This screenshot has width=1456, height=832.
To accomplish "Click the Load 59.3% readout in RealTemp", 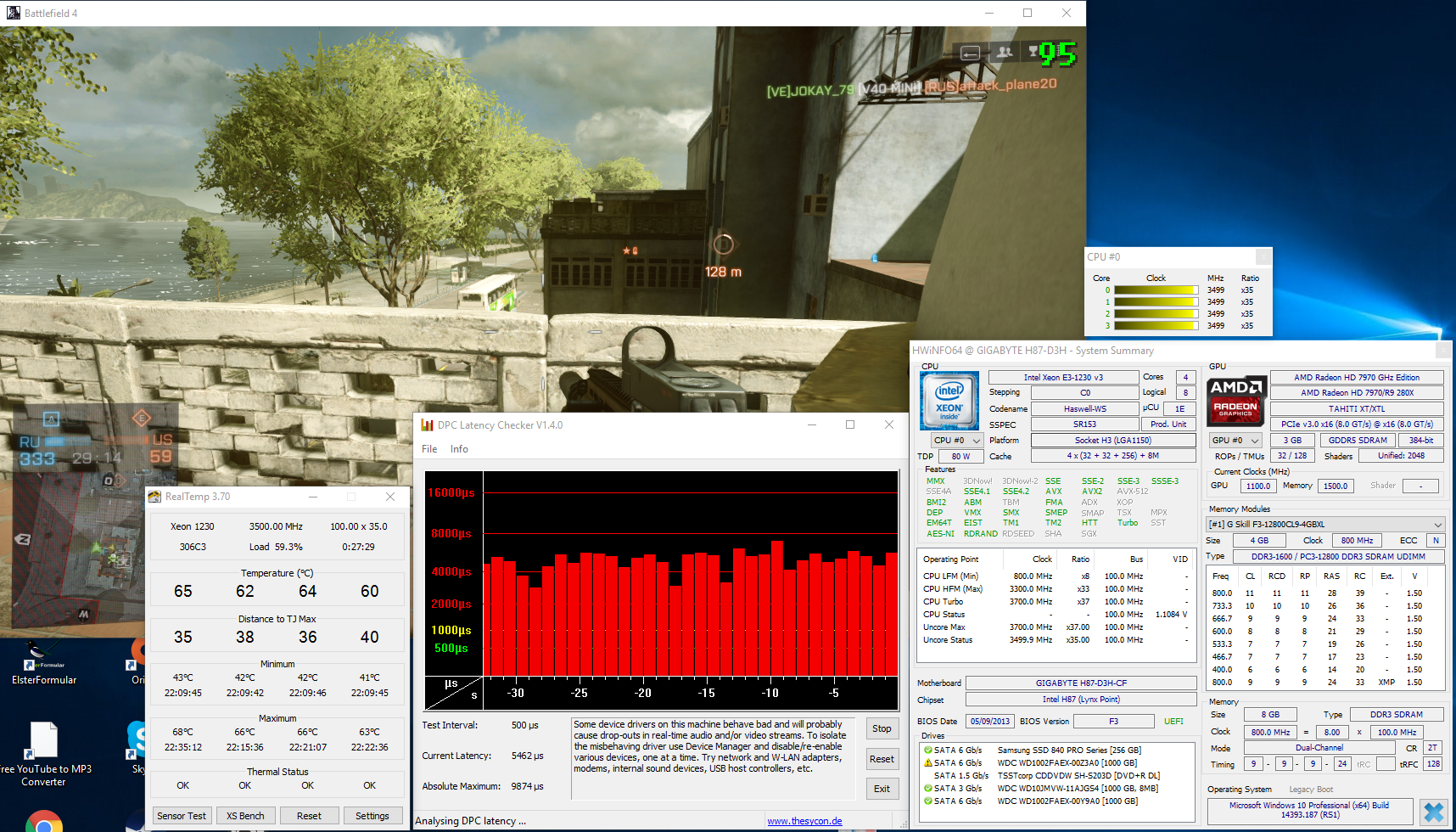I will (276, 547).
